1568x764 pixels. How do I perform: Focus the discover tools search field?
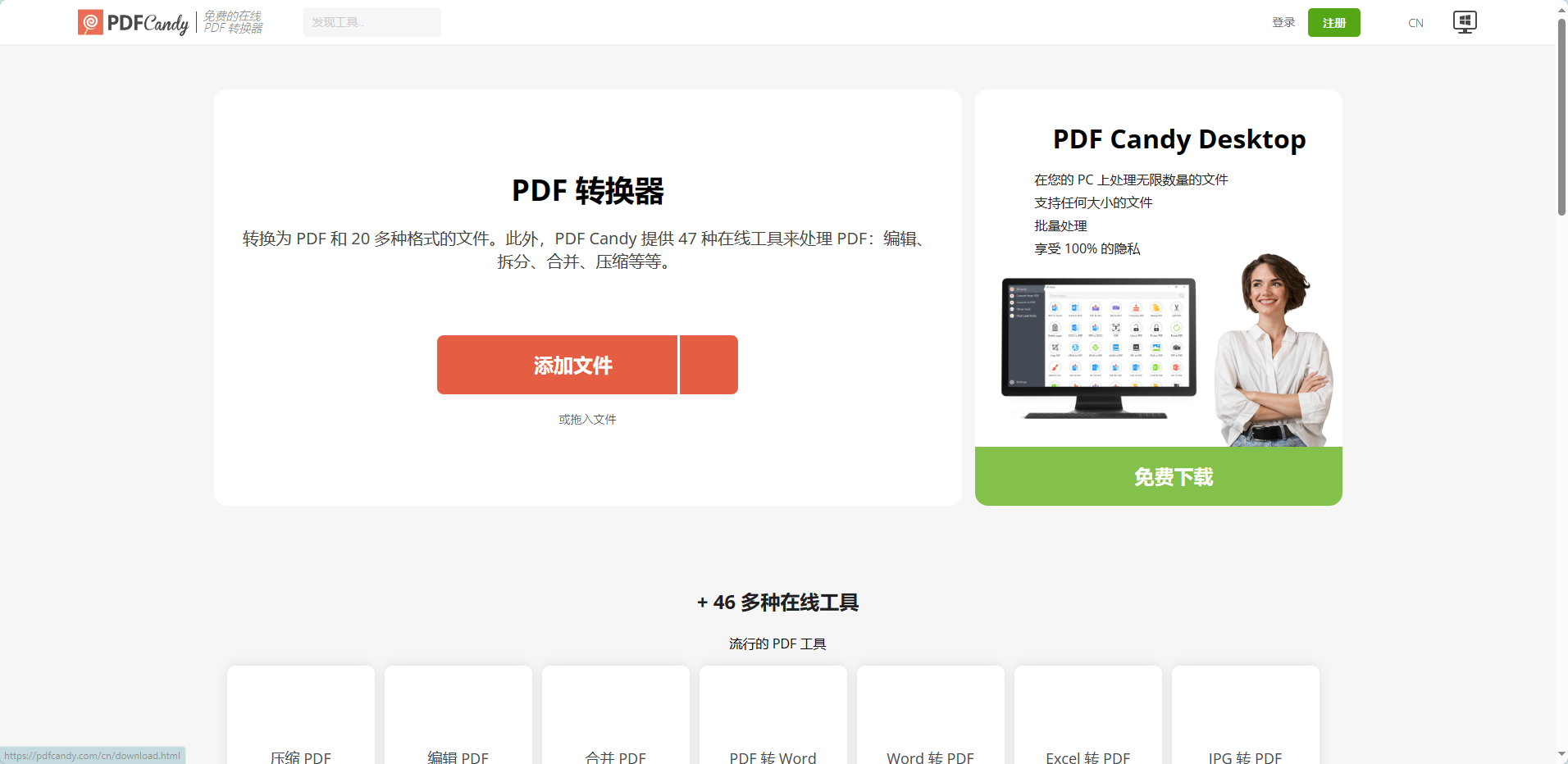(372, 22)
